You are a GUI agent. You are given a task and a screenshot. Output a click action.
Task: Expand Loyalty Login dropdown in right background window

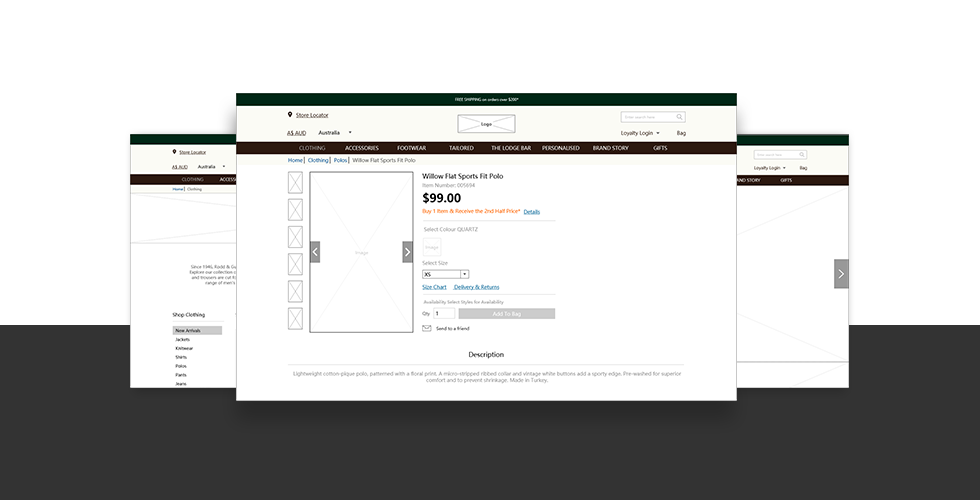(770, 168)
